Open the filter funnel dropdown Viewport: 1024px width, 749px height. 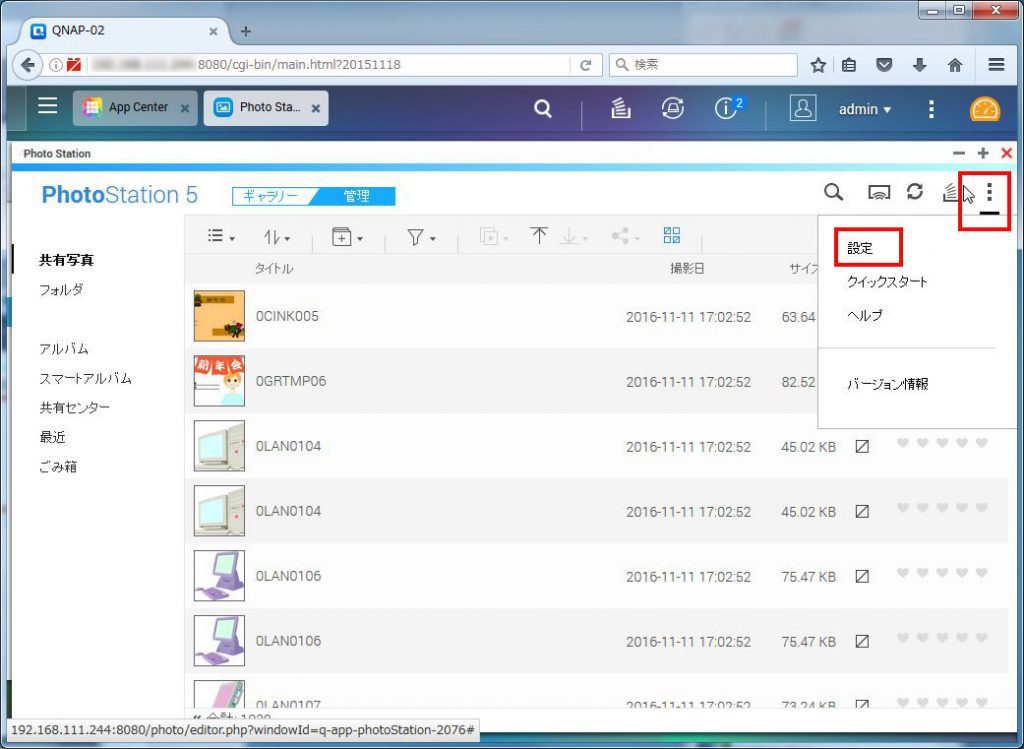click(x=421, y=237)
